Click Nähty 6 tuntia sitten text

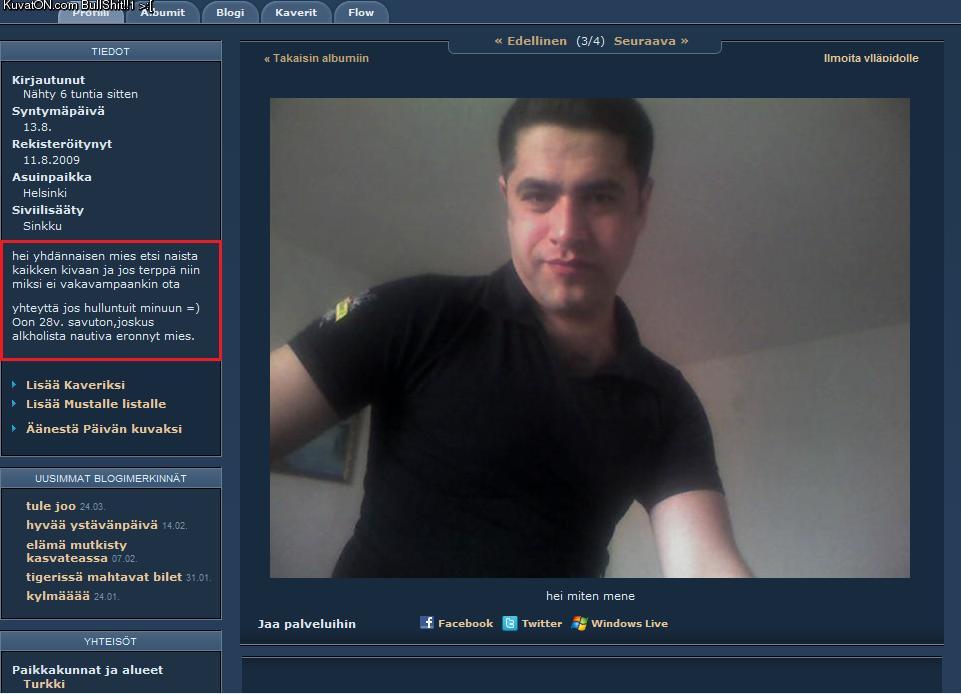(80, 94)
